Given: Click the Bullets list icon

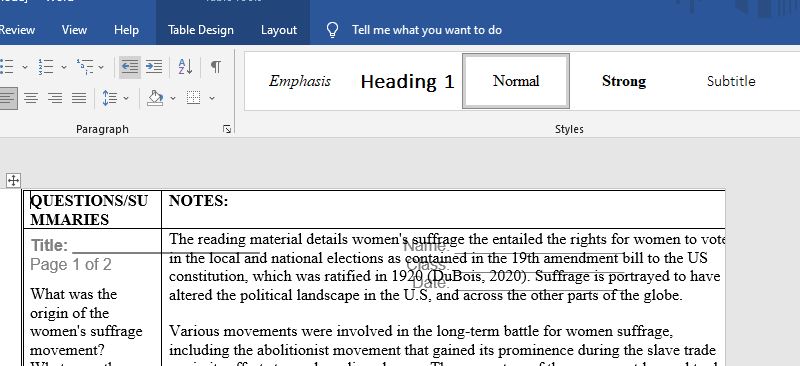Looking at the screenshot, I should coord(7,66).
